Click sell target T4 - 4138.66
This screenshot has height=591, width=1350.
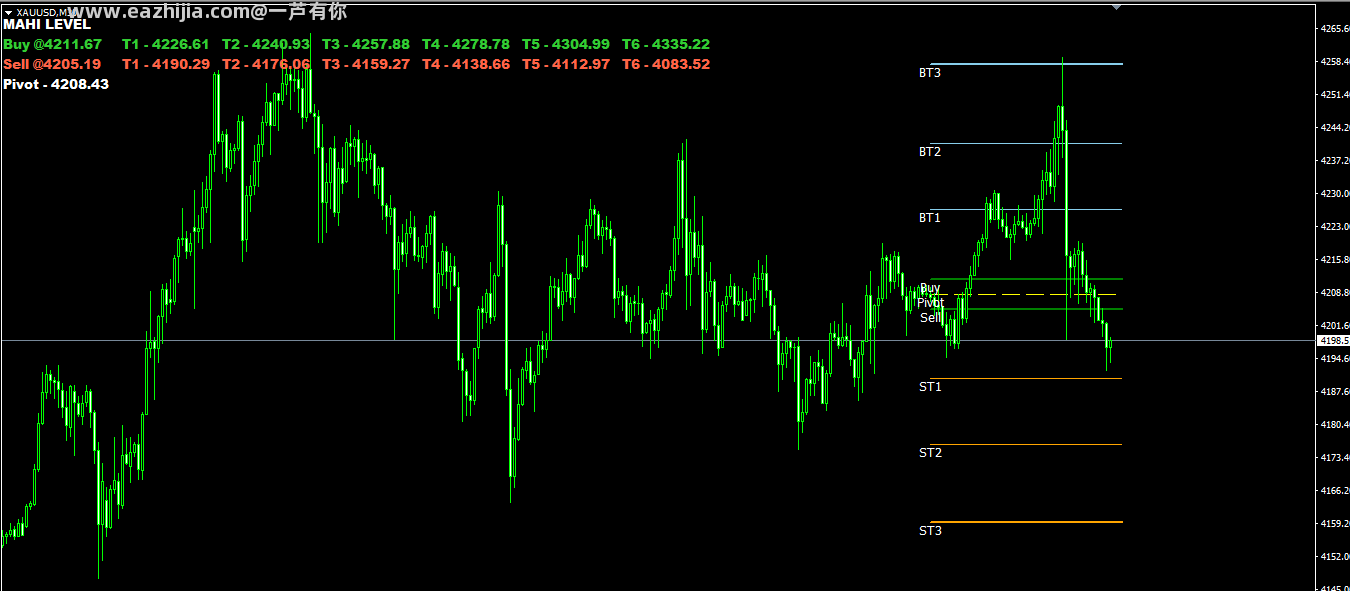(x=466, y=64)
